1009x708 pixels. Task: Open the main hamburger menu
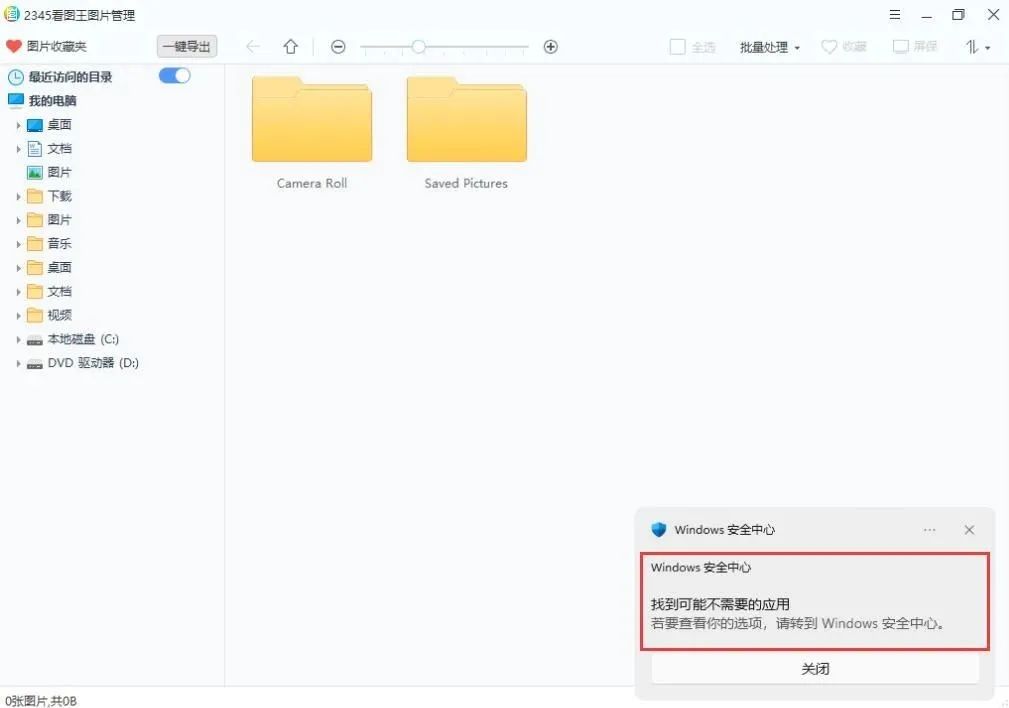[894, 15]
